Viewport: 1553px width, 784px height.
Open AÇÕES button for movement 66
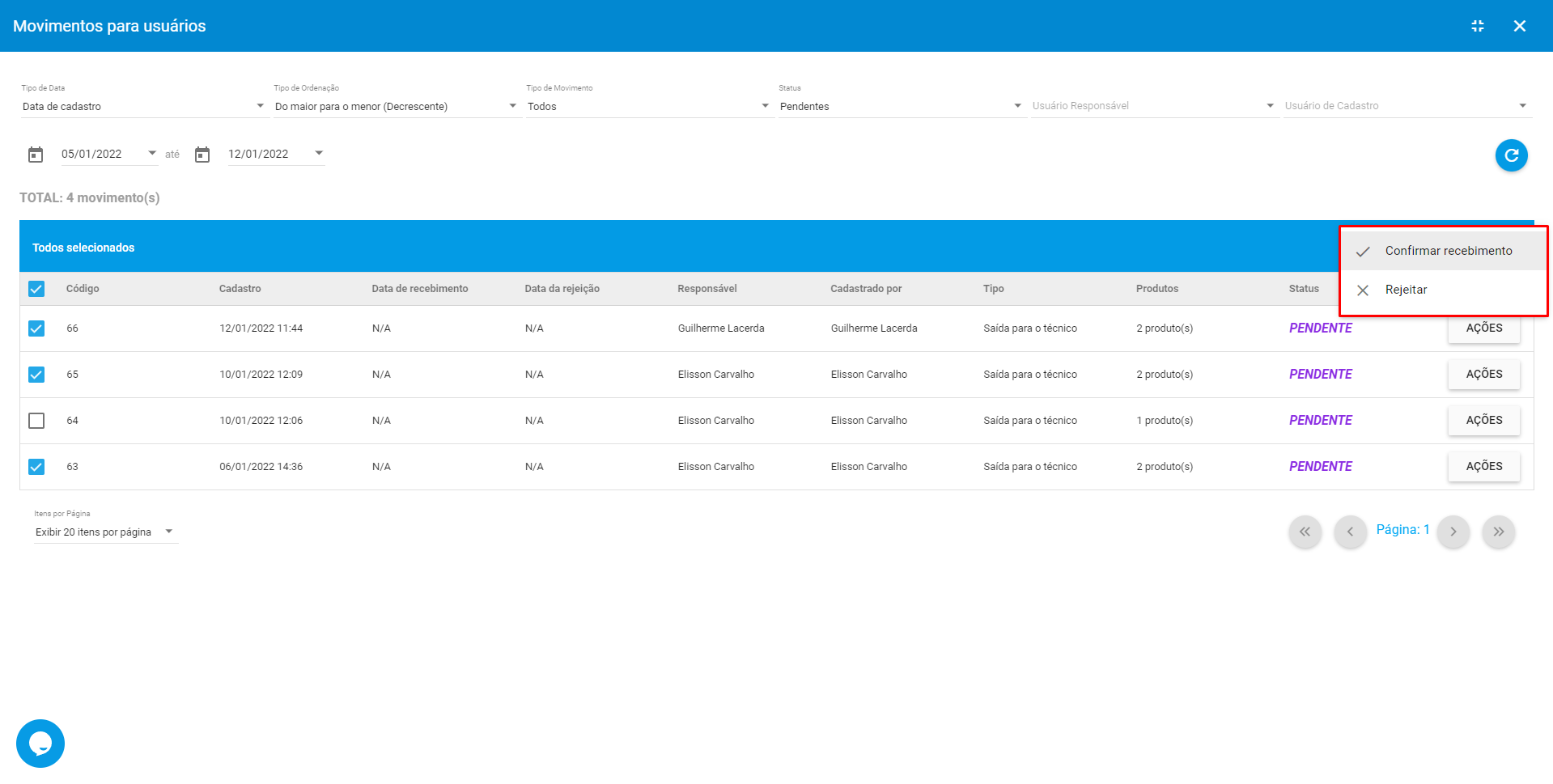1484,328
